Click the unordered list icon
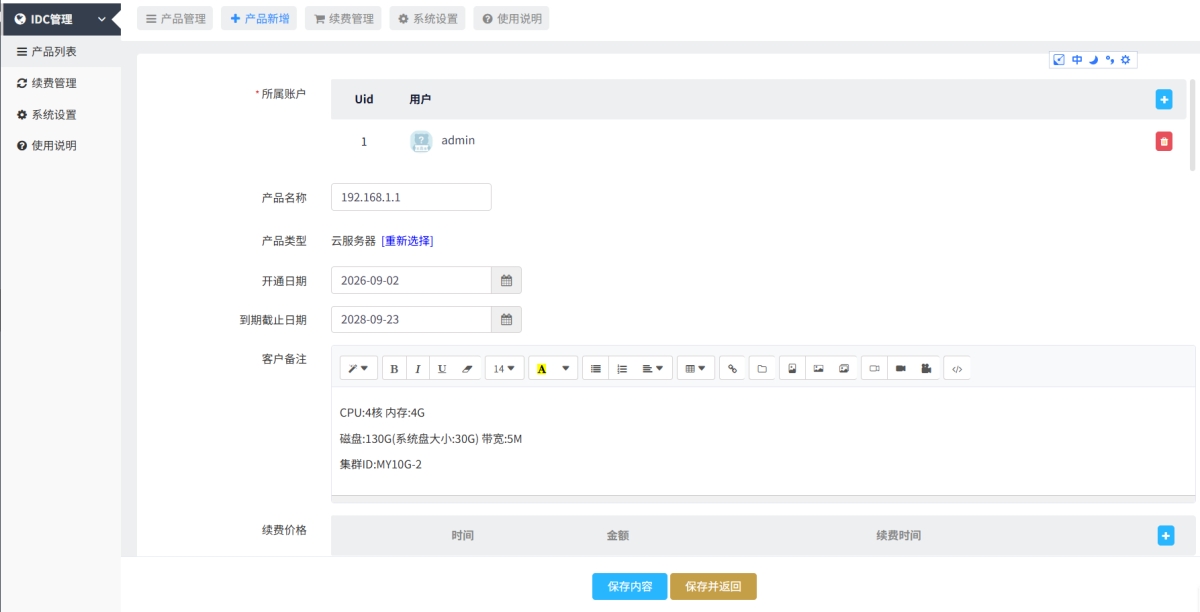The width and height of the screenshot is (1200, 612). pos(596,369)
